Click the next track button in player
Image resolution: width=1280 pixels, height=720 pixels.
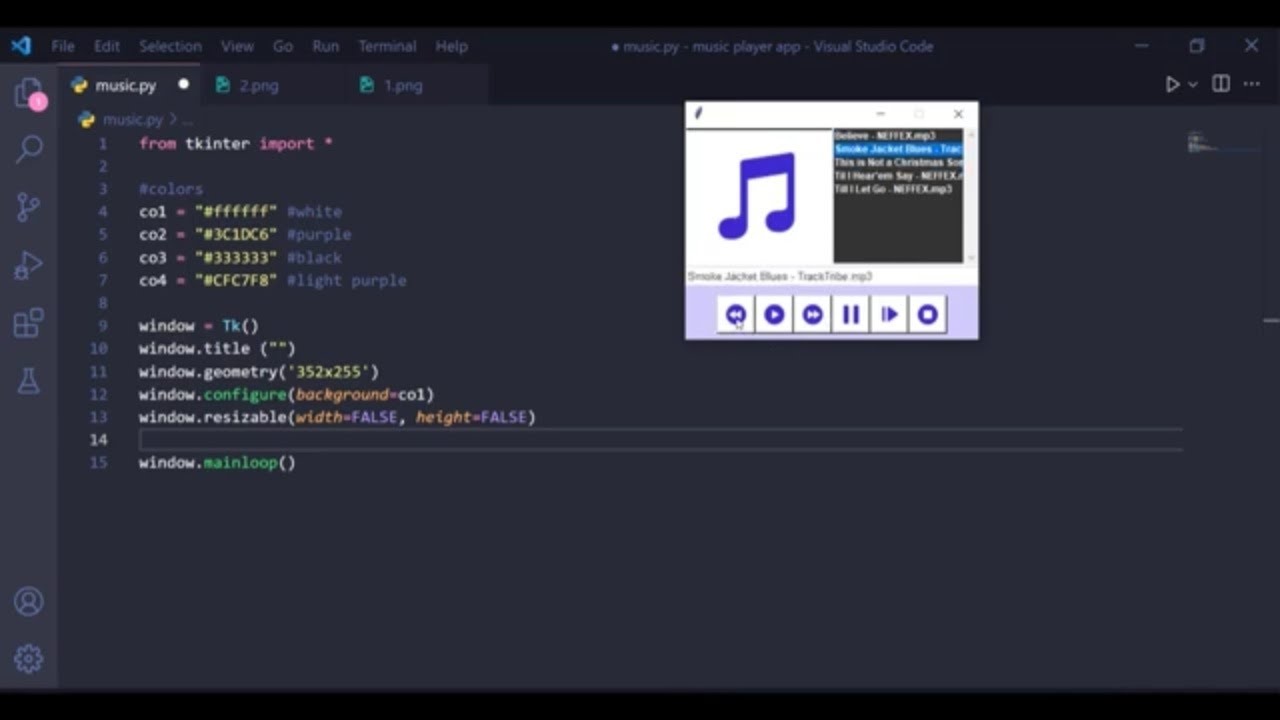pos(812,314)
